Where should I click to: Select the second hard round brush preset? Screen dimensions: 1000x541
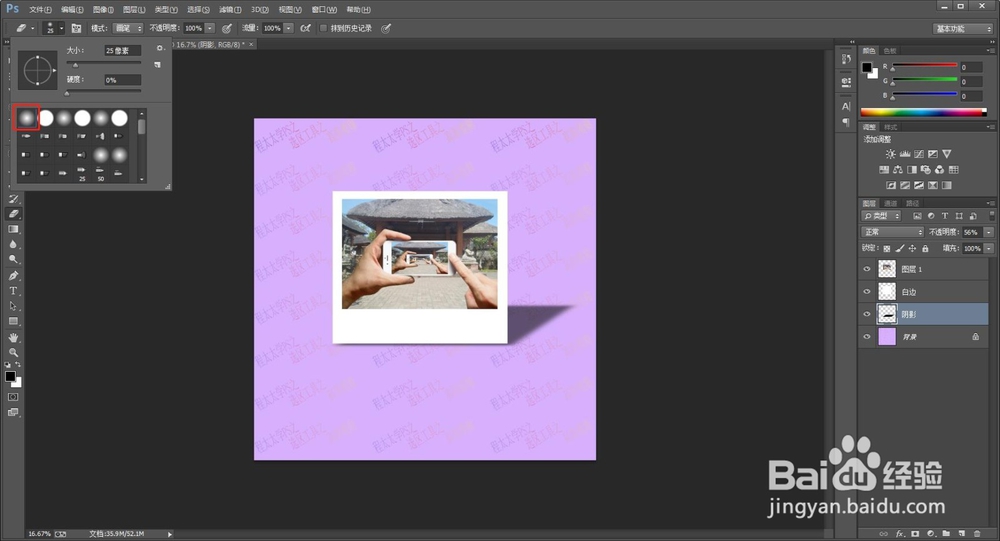click(46, 118)
